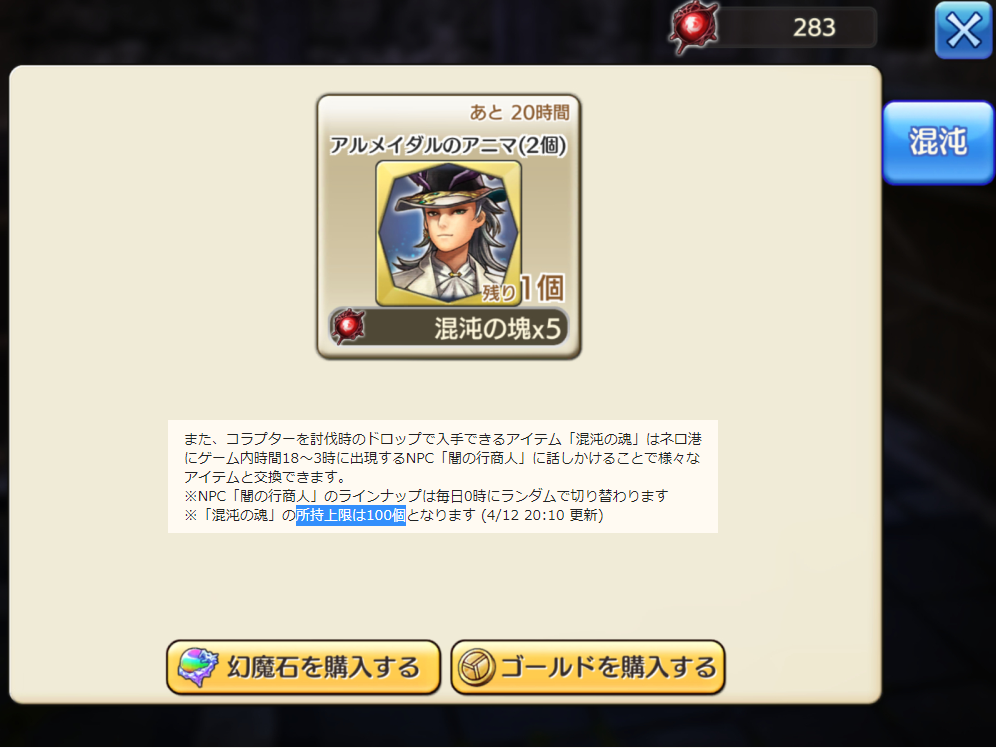Click the red chaos orb currency icon

pos(694,27)
